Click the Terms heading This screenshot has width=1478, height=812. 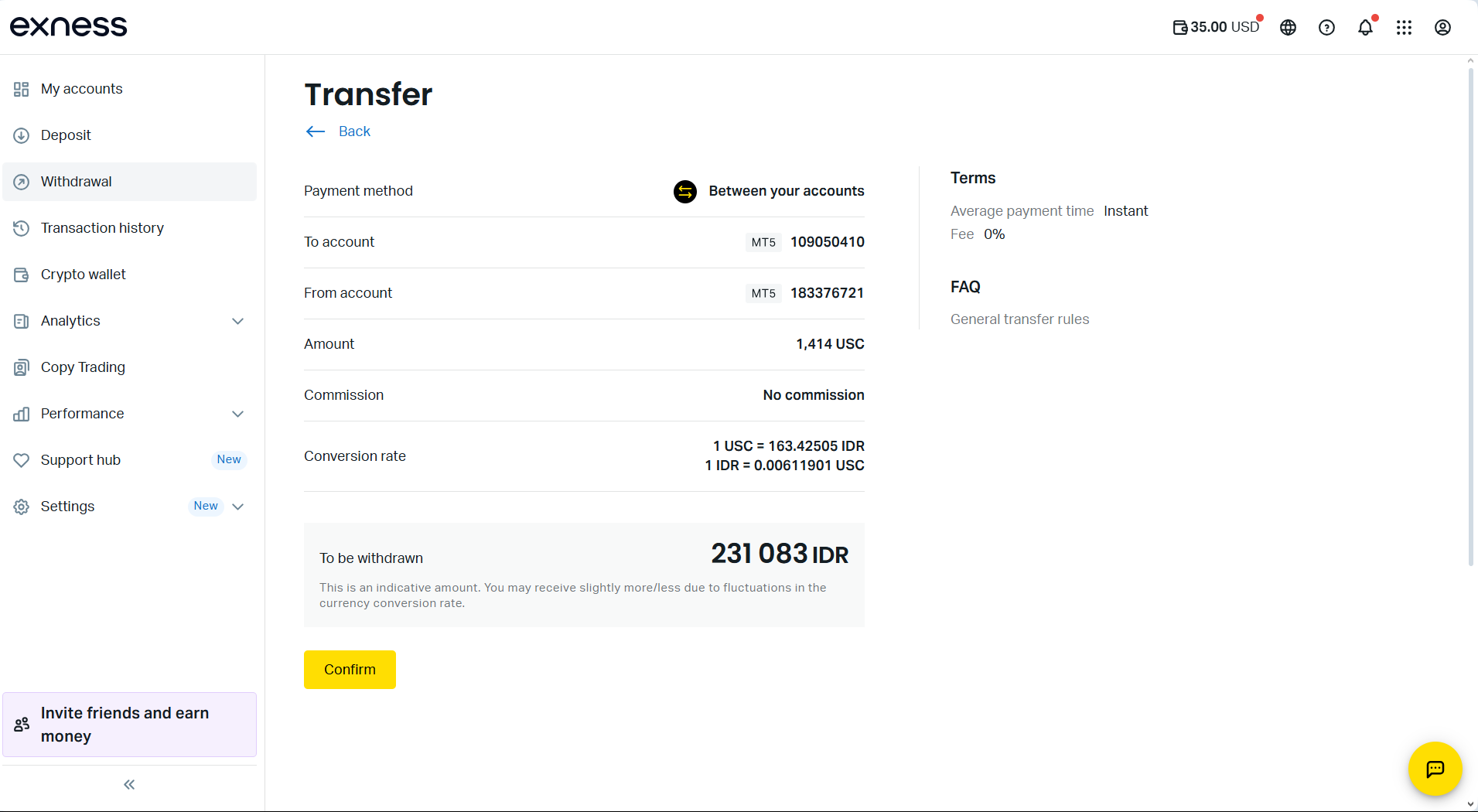tap(973, 178)
